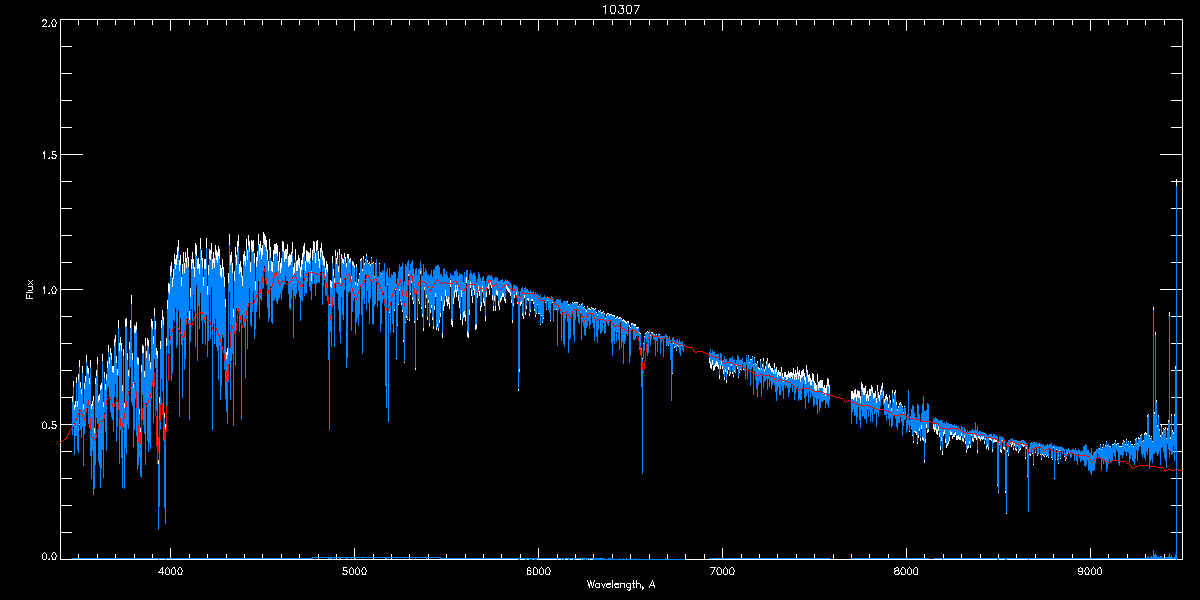Click the 5000 x-axis tick label
This screenshot has width=1200, height=600.
point(354,571)
